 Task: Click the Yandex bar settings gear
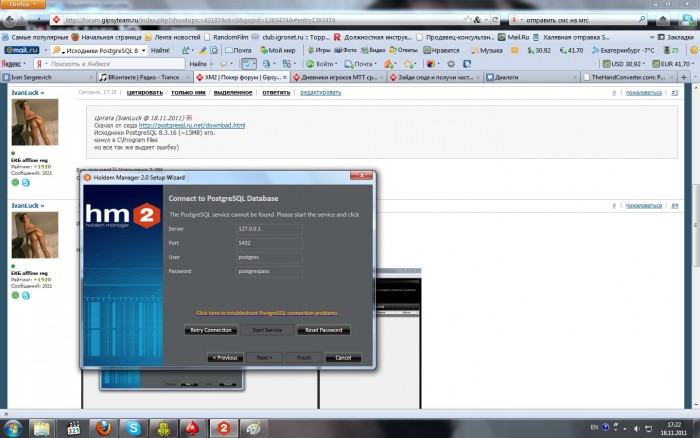pyautogui.click(x=451, y=64)
